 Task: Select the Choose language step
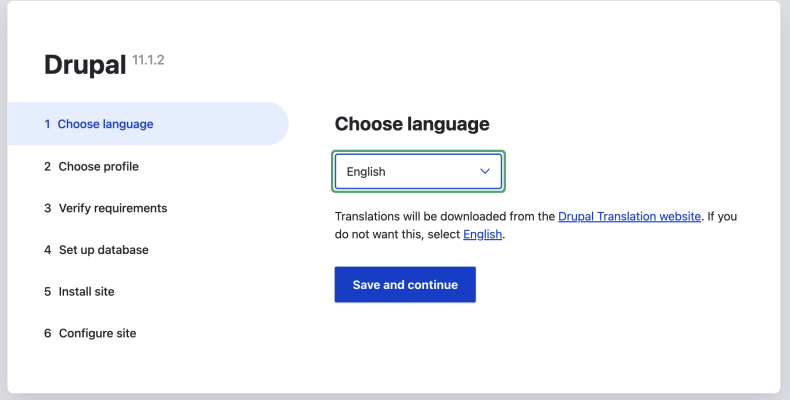[x=105, y=125]
